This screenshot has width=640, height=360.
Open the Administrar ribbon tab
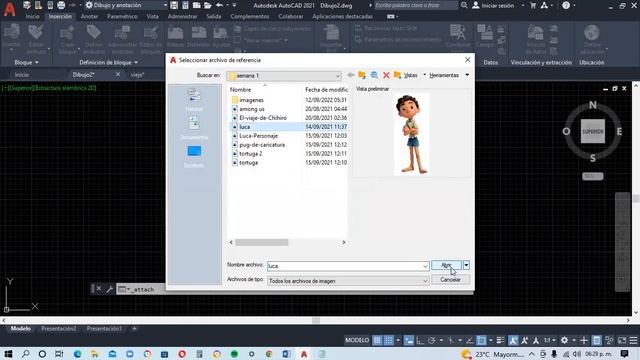182,16
